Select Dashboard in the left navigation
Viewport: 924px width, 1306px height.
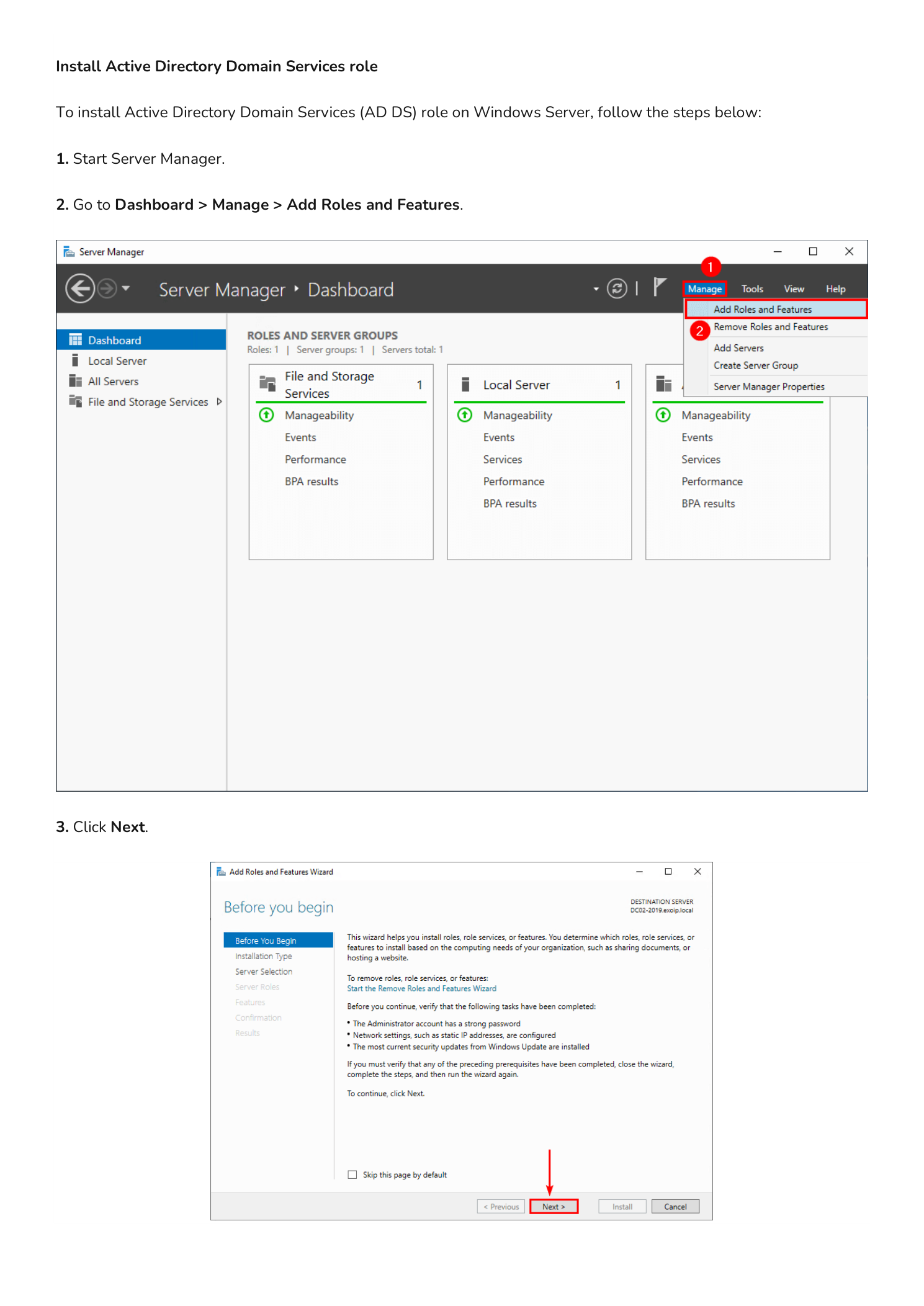click(141, 340)
